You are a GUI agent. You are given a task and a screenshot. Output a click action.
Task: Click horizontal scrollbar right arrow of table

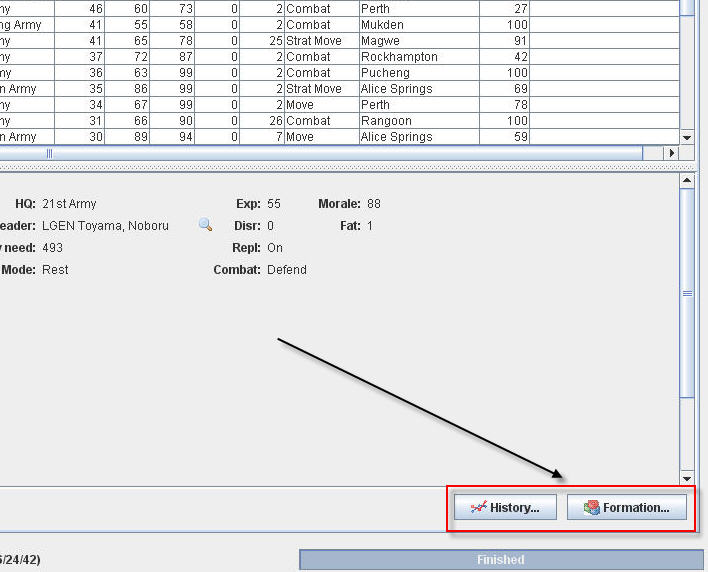click(x=671, y=153)
